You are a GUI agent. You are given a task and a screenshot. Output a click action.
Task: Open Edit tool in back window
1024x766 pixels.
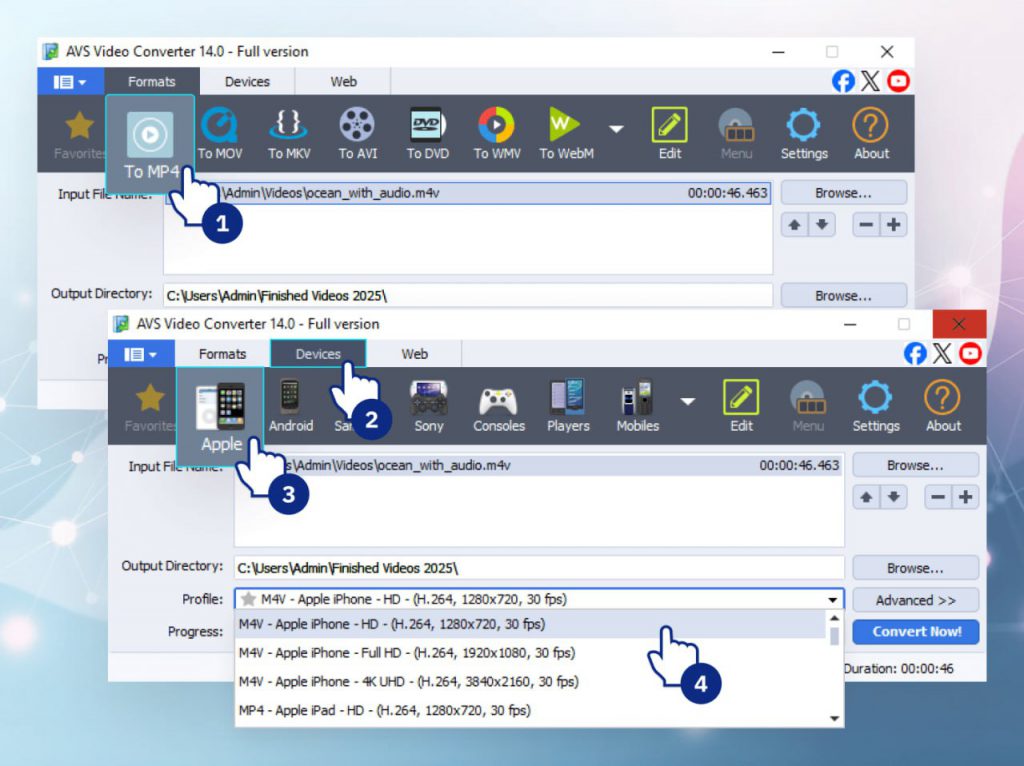click(669, 134)
